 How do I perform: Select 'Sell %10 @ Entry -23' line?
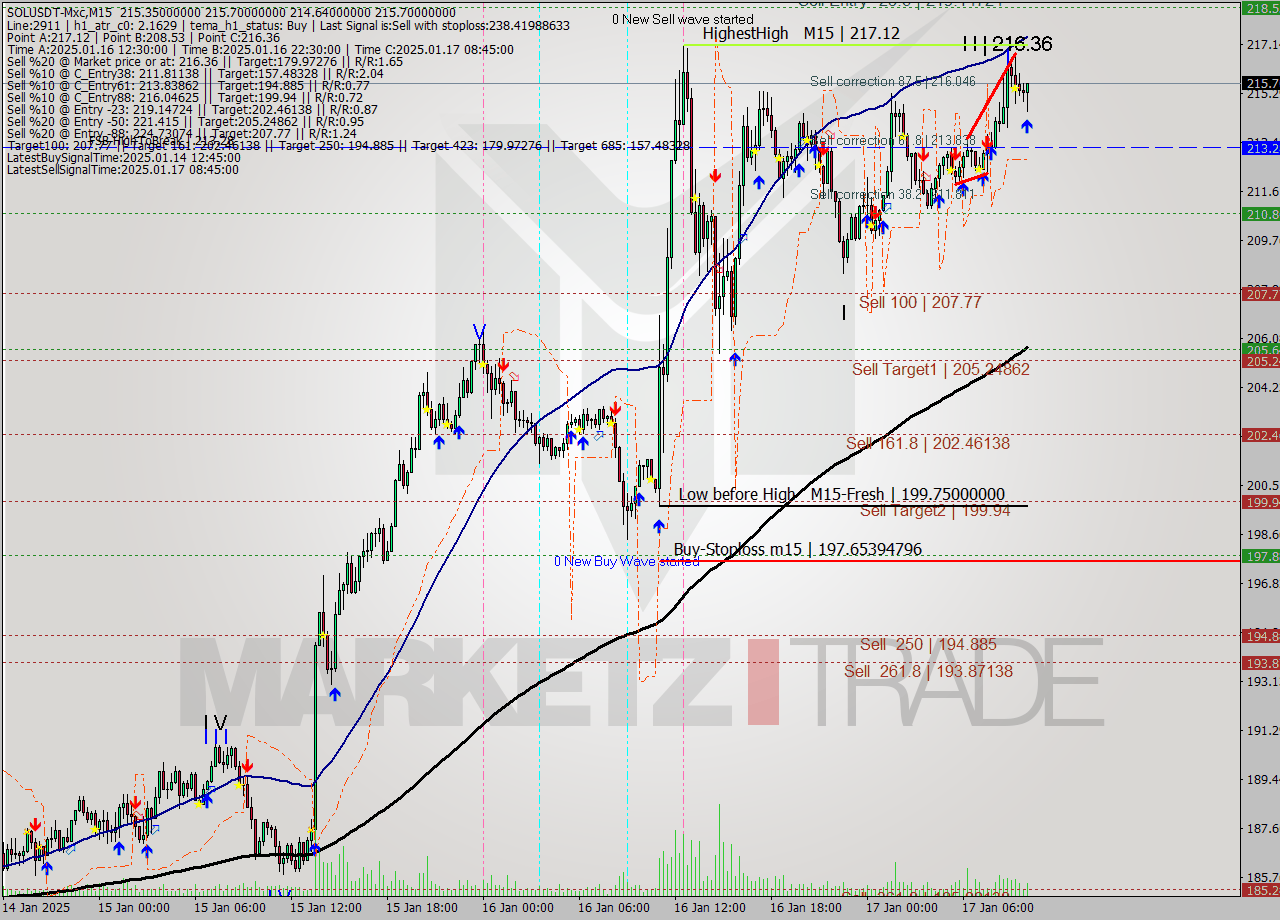[x=191, y=110]
